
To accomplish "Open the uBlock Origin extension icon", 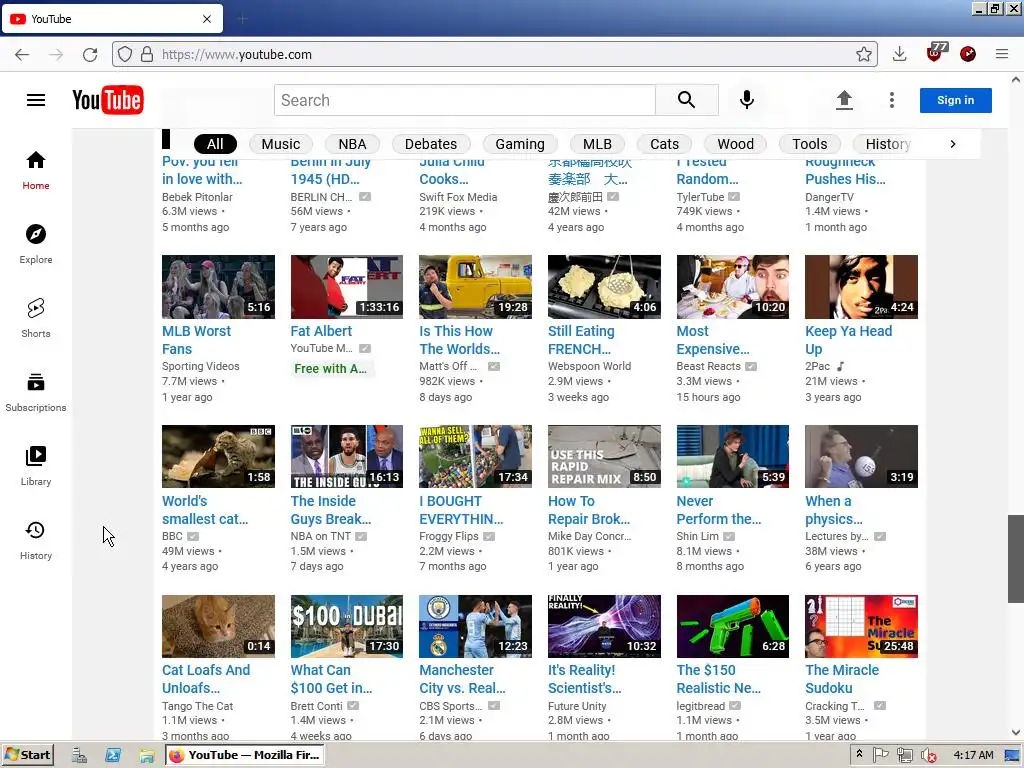I will (936, 52).
